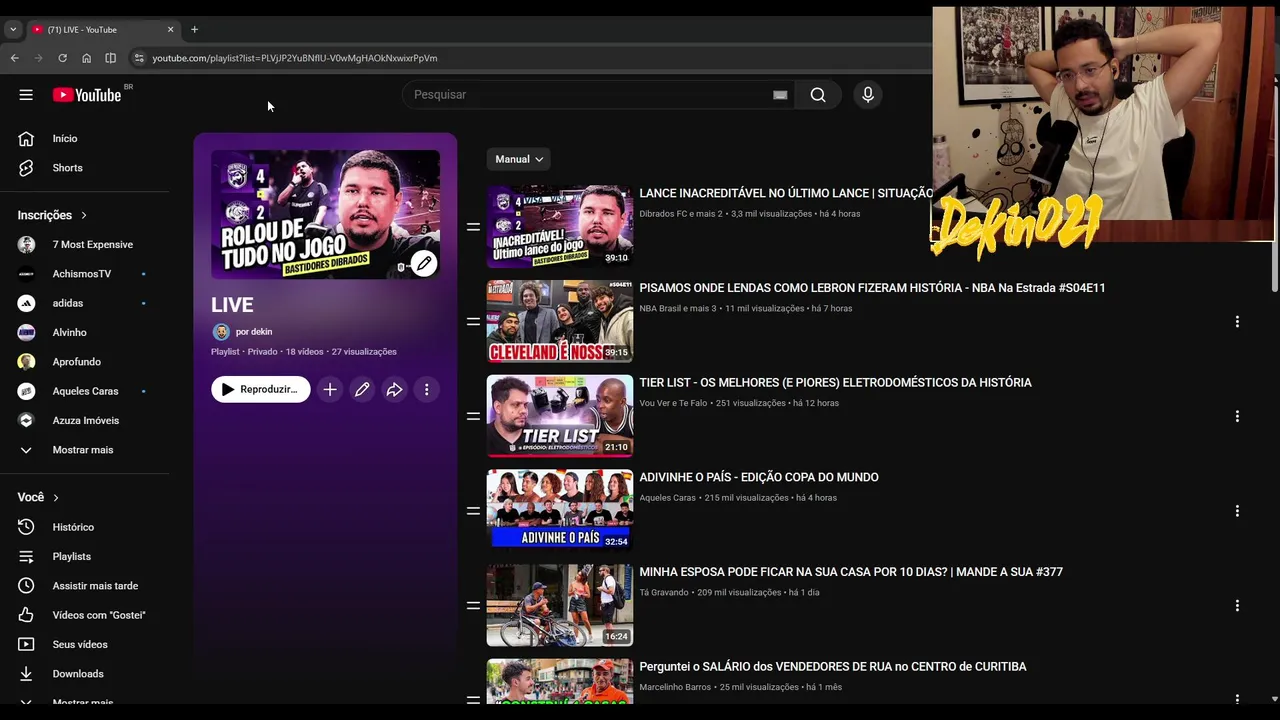Grab reorder handle of LANCE INACREDITÁVEL video

tap(473, 227)
